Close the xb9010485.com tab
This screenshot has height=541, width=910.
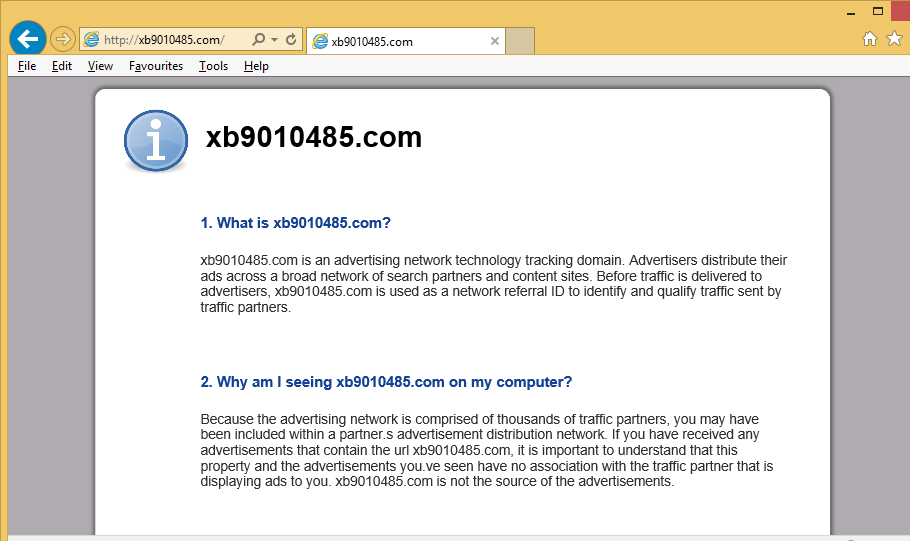coord(495,41)
